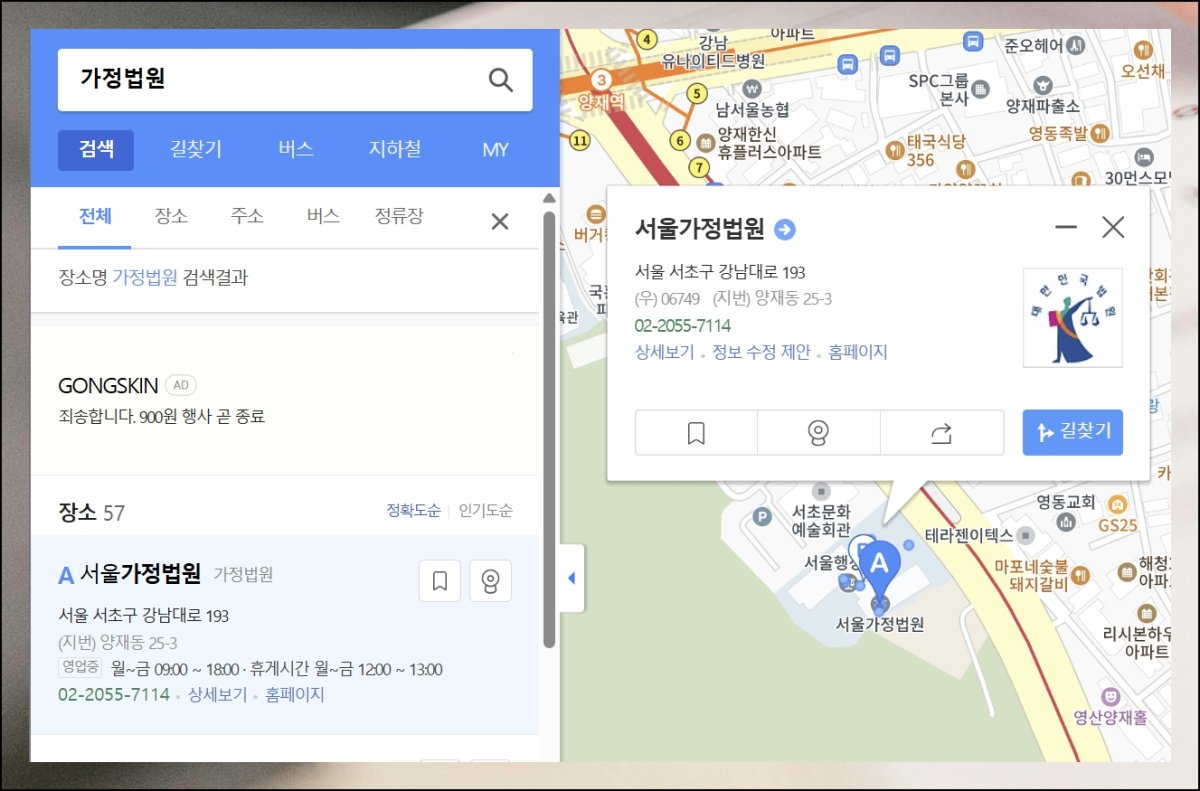Image resolution: width=1200 pixels, height=791 pixels.
Task: Bookmark 서울가정법원 in the result list
Action: coord(440,581)
